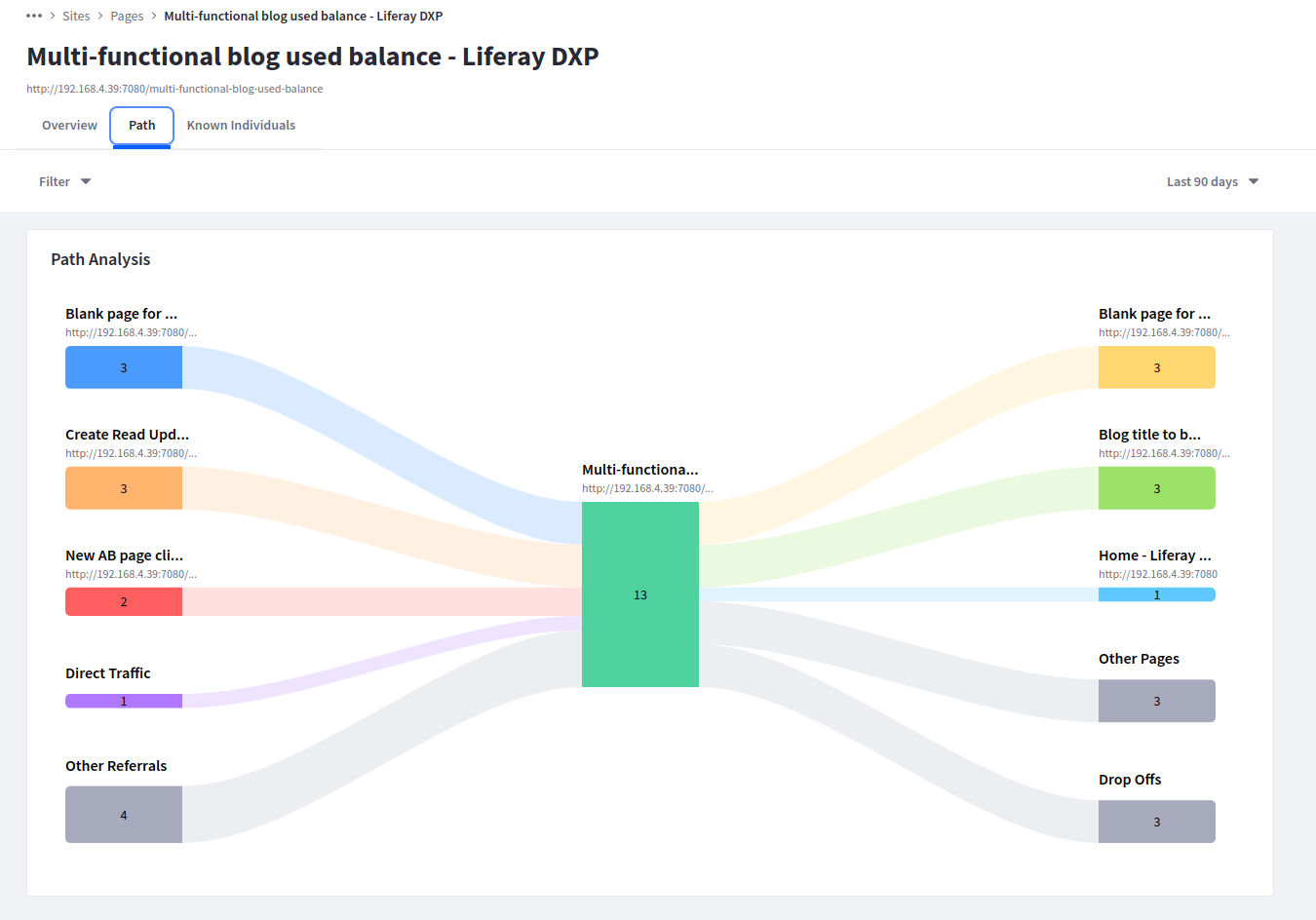Select the Path tab

coord(142,126)
